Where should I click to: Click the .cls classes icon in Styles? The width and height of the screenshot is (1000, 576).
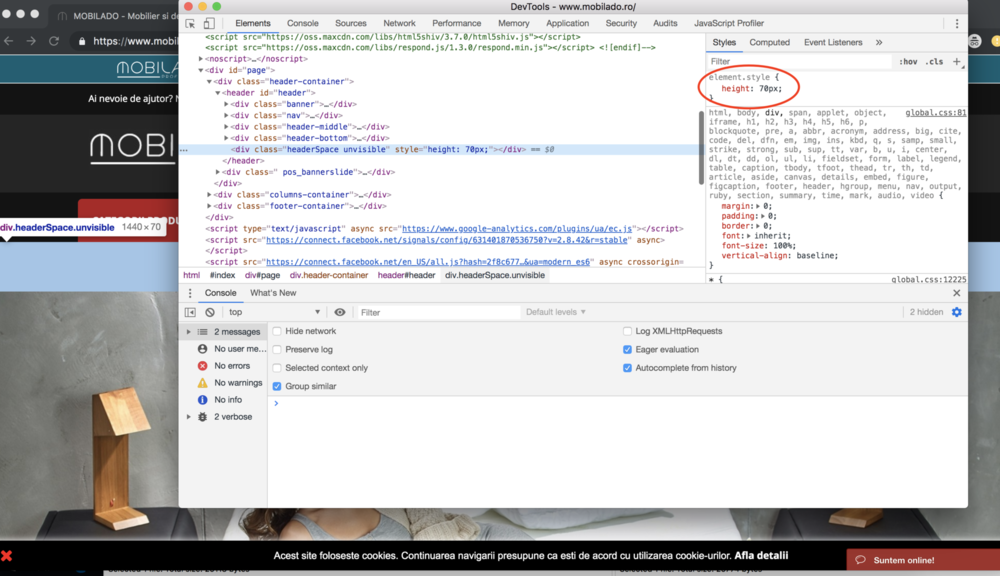click(934, 61)
